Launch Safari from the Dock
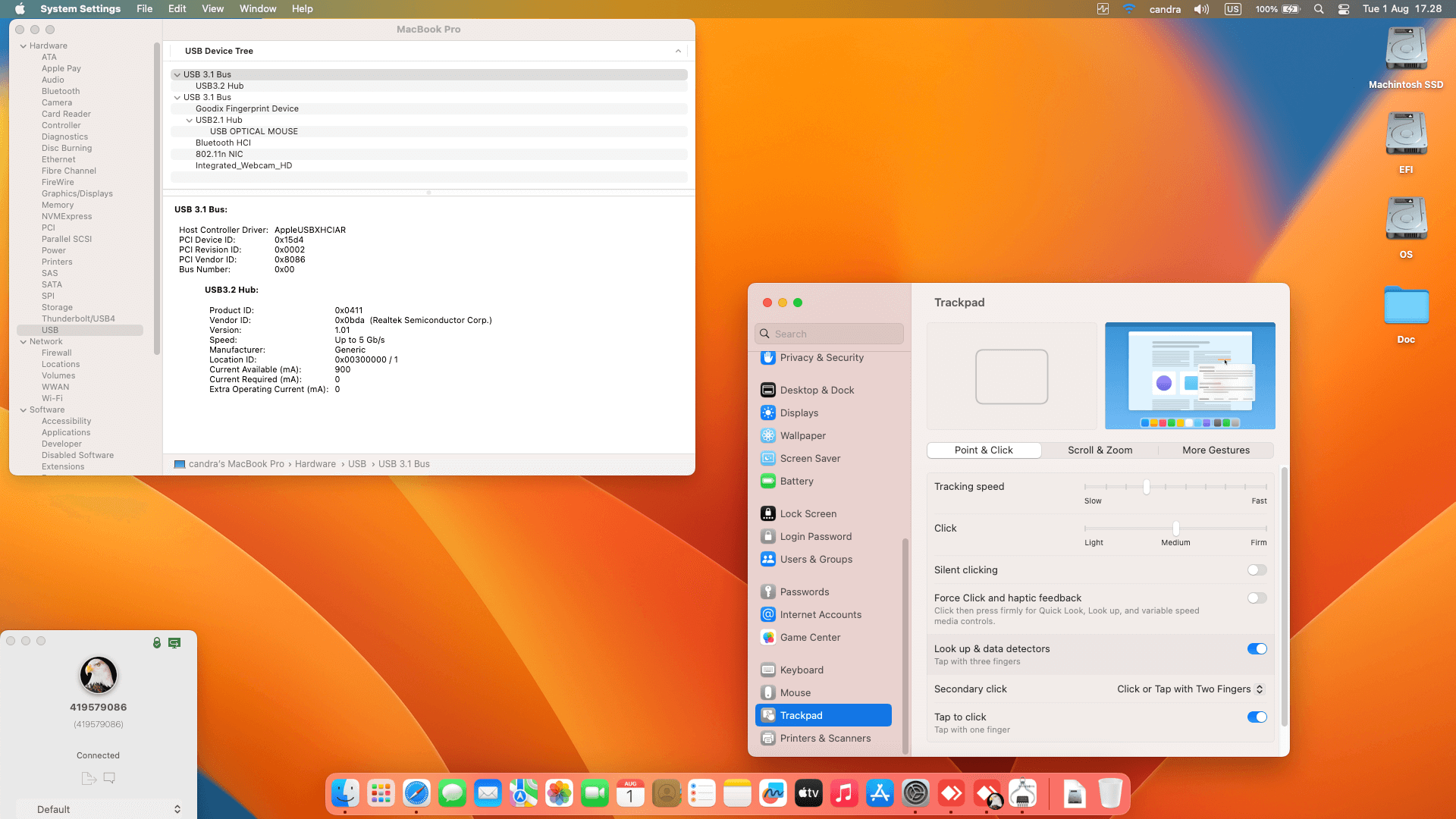This screenshot has width=1456, height=819. click(x=416, y=794)
